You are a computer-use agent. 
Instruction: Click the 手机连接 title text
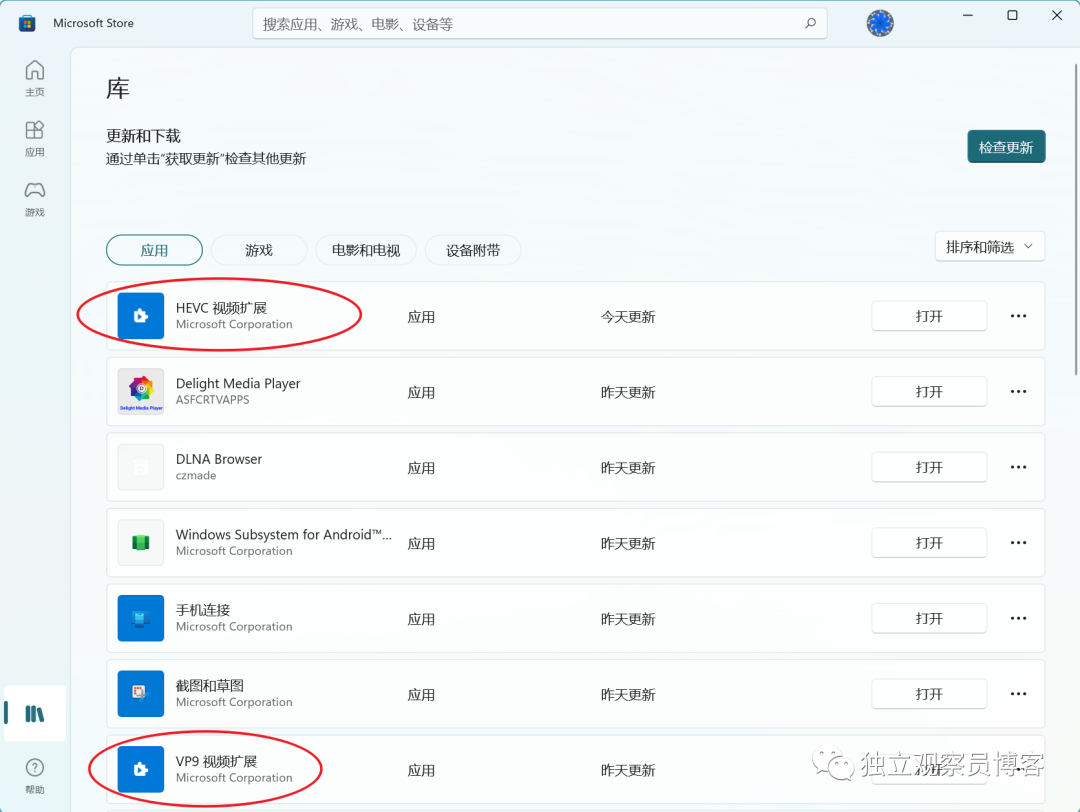pyautogui.click(x=203, y=610)
